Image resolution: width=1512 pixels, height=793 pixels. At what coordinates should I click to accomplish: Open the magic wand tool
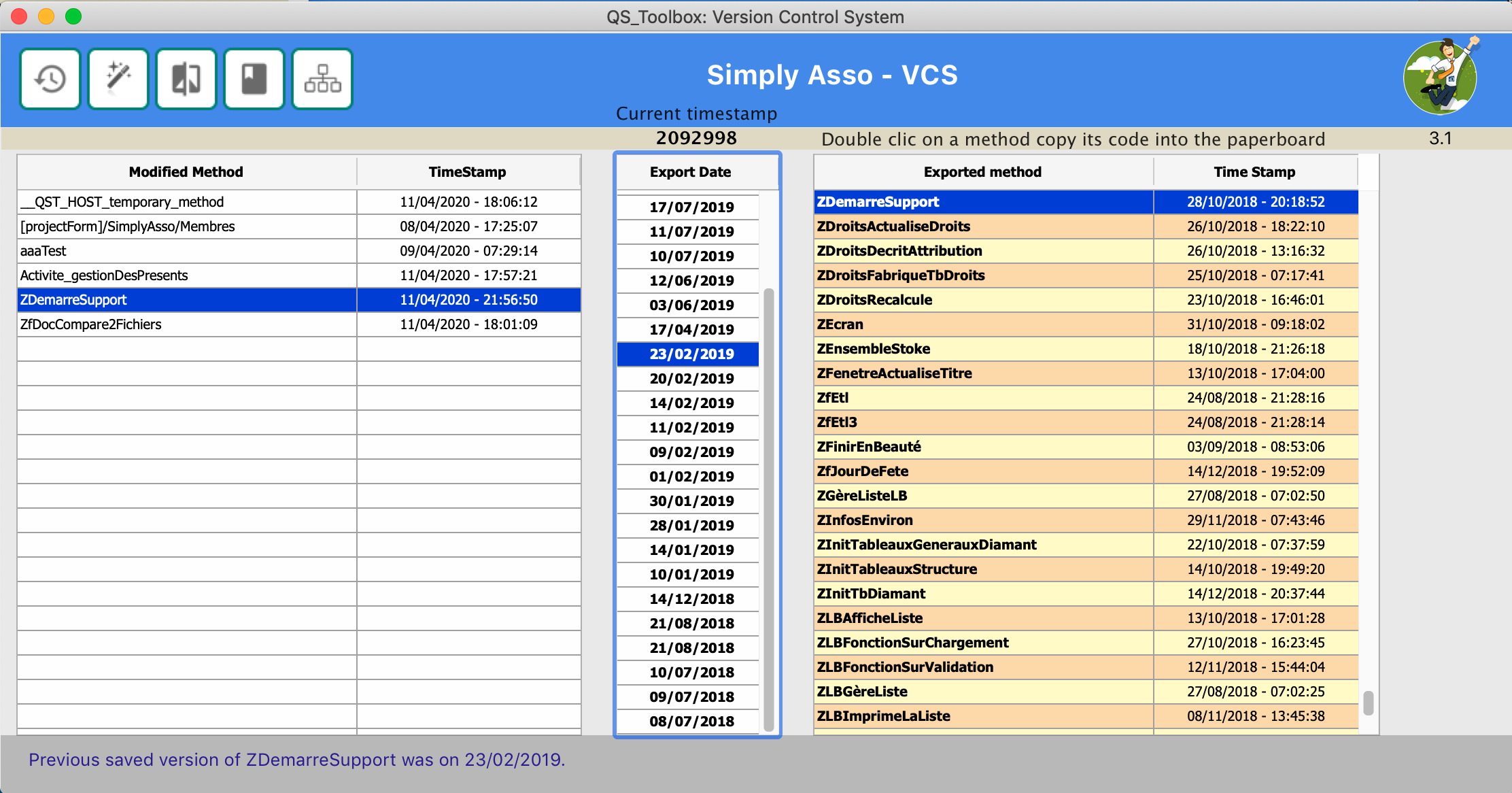coord(118,78)
